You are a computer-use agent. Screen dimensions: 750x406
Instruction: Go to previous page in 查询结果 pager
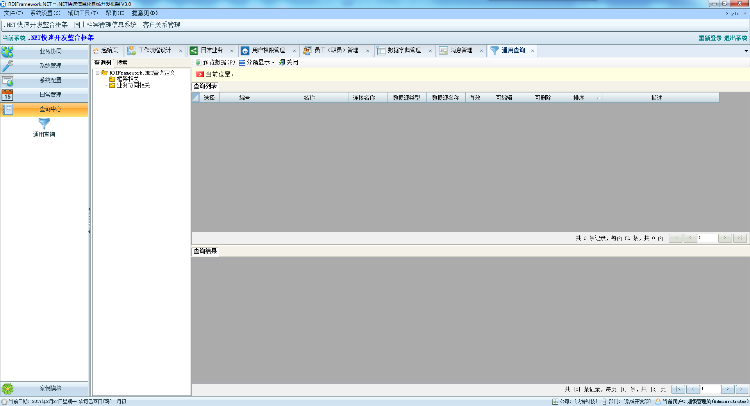click(x=693, y=389)
